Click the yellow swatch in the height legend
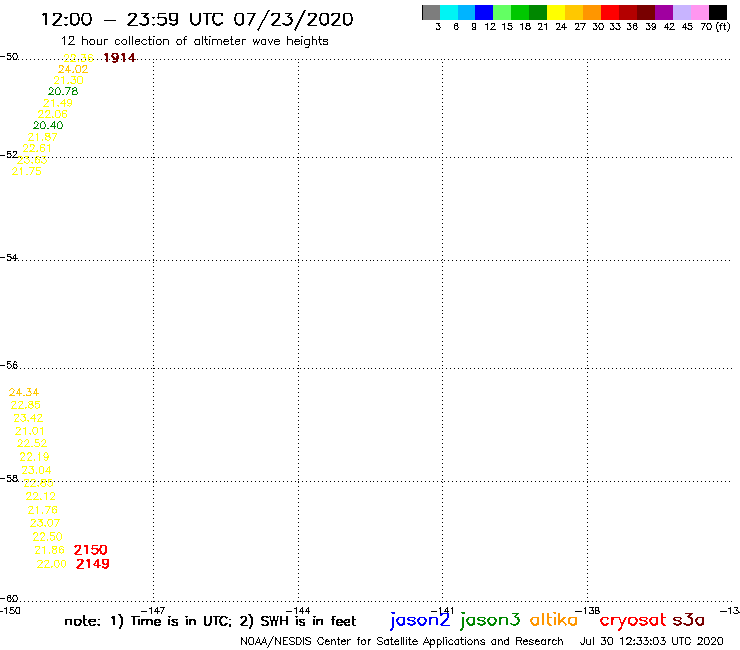The width and height of the screenshot is (740, 650). (555, 12)
